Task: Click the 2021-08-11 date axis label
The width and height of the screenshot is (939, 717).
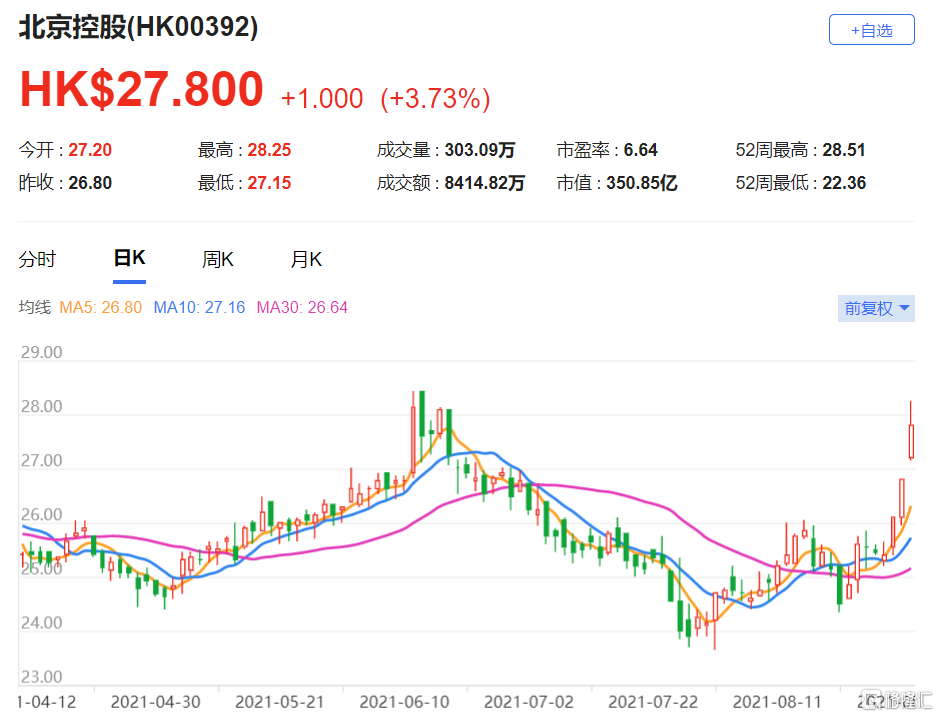Action: click(777, 702)
